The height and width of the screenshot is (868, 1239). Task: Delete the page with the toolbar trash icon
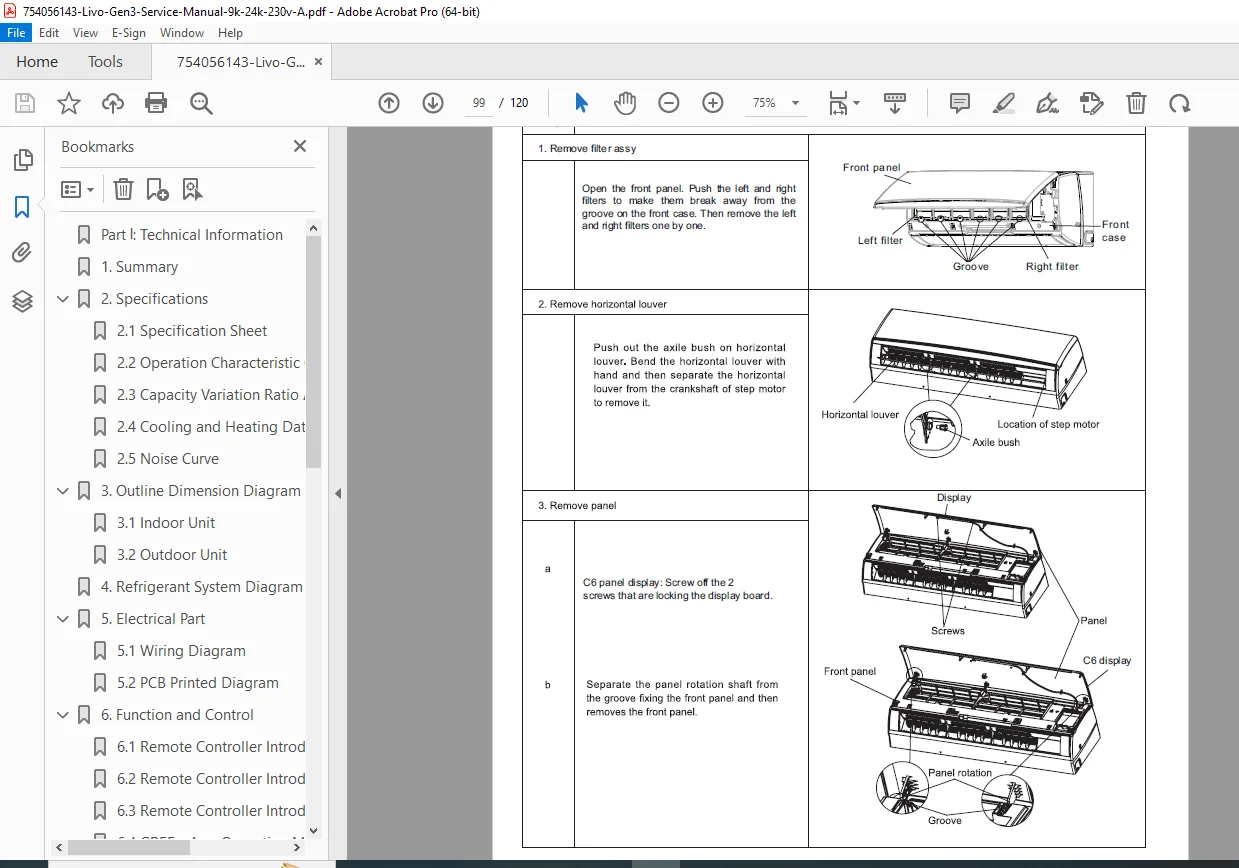1136,103
